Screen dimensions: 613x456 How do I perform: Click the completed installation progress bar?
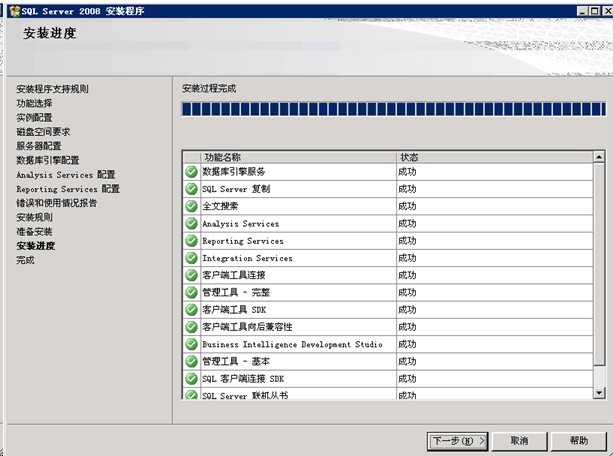click(x=394, y=109)
